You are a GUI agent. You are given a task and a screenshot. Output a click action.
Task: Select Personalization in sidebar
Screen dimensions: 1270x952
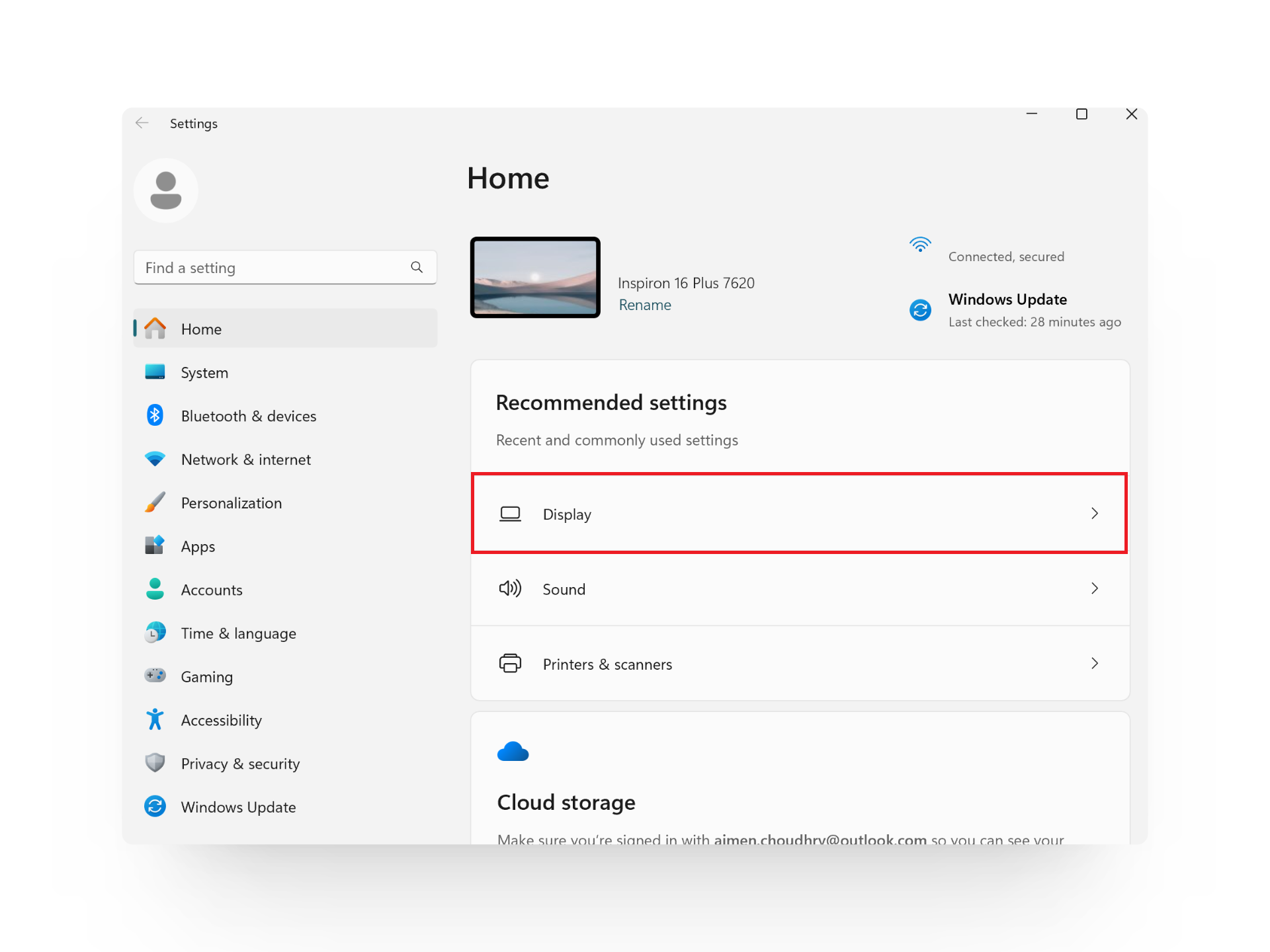pyautogui.click(x=231, y=502)
